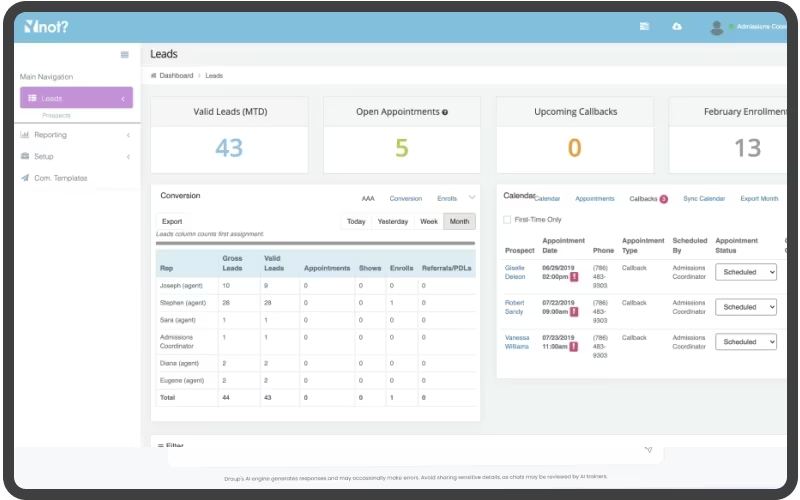Select the Today range button
Viewport: 800px width, 500px height.
356,221
